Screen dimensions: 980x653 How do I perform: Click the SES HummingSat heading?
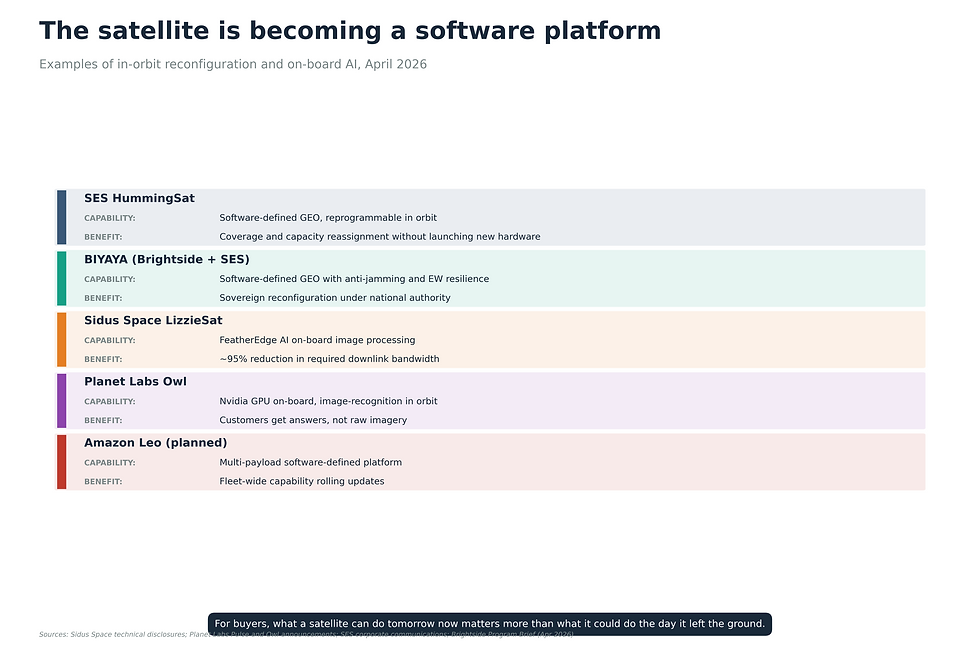pos(139,198)
